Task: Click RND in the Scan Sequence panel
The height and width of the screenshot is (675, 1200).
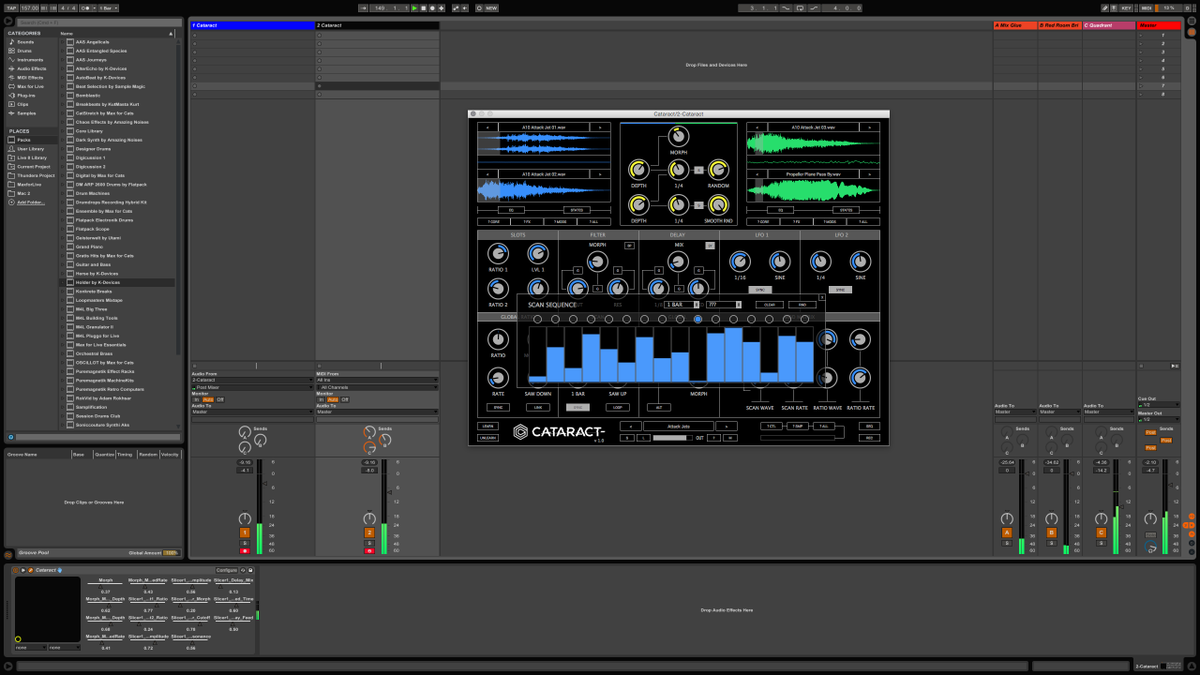Action: click(x=802, y=305)
